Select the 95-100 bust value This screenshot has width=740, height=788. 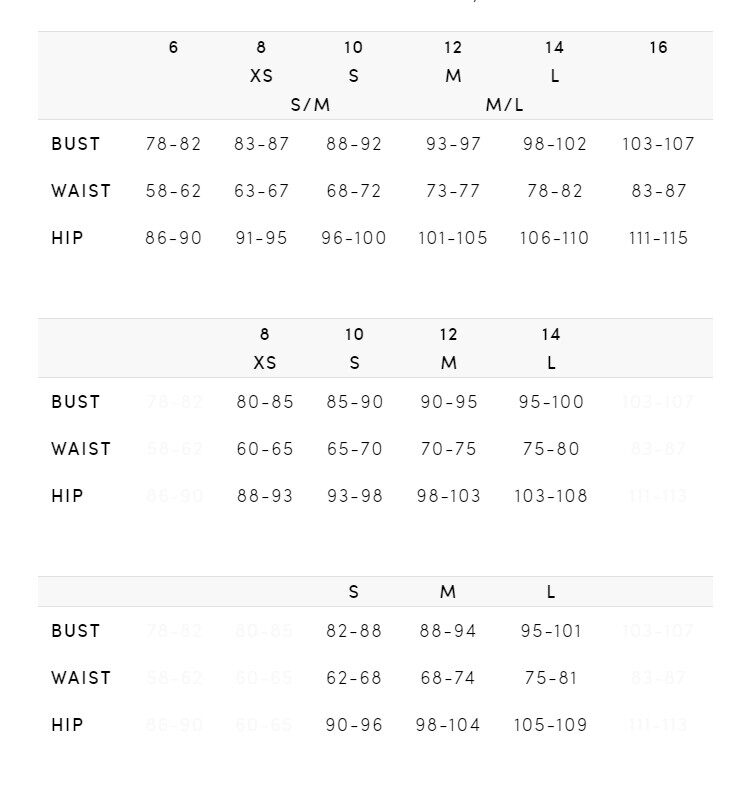click(551, 402)
